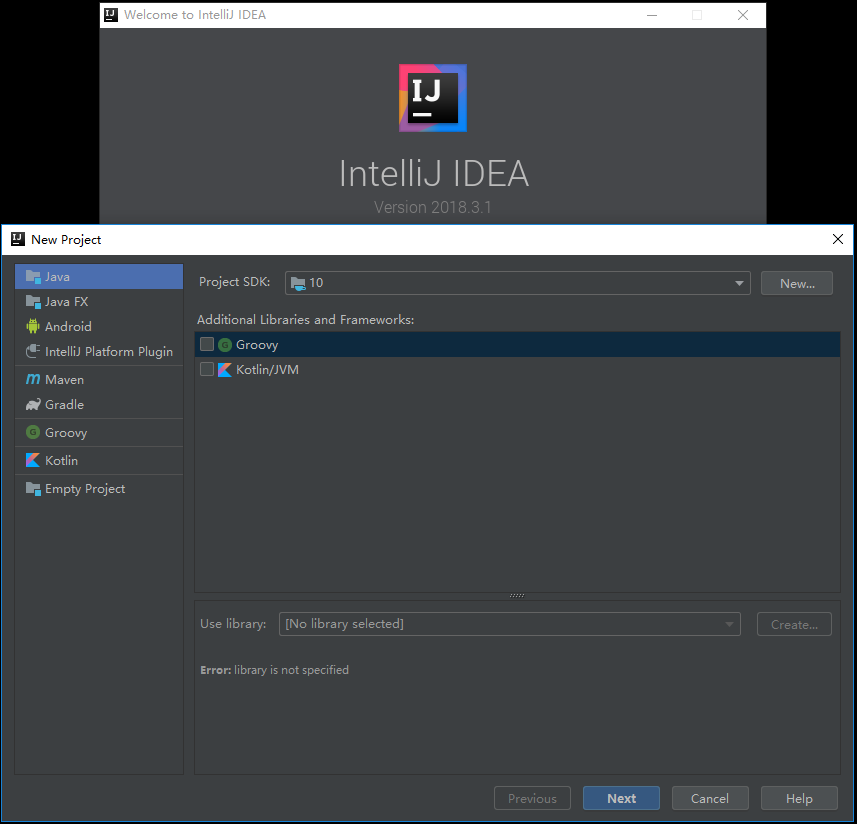Select the Groovy row text in frameworks
This screenshot has width=857, height=824.
[257, 345]
